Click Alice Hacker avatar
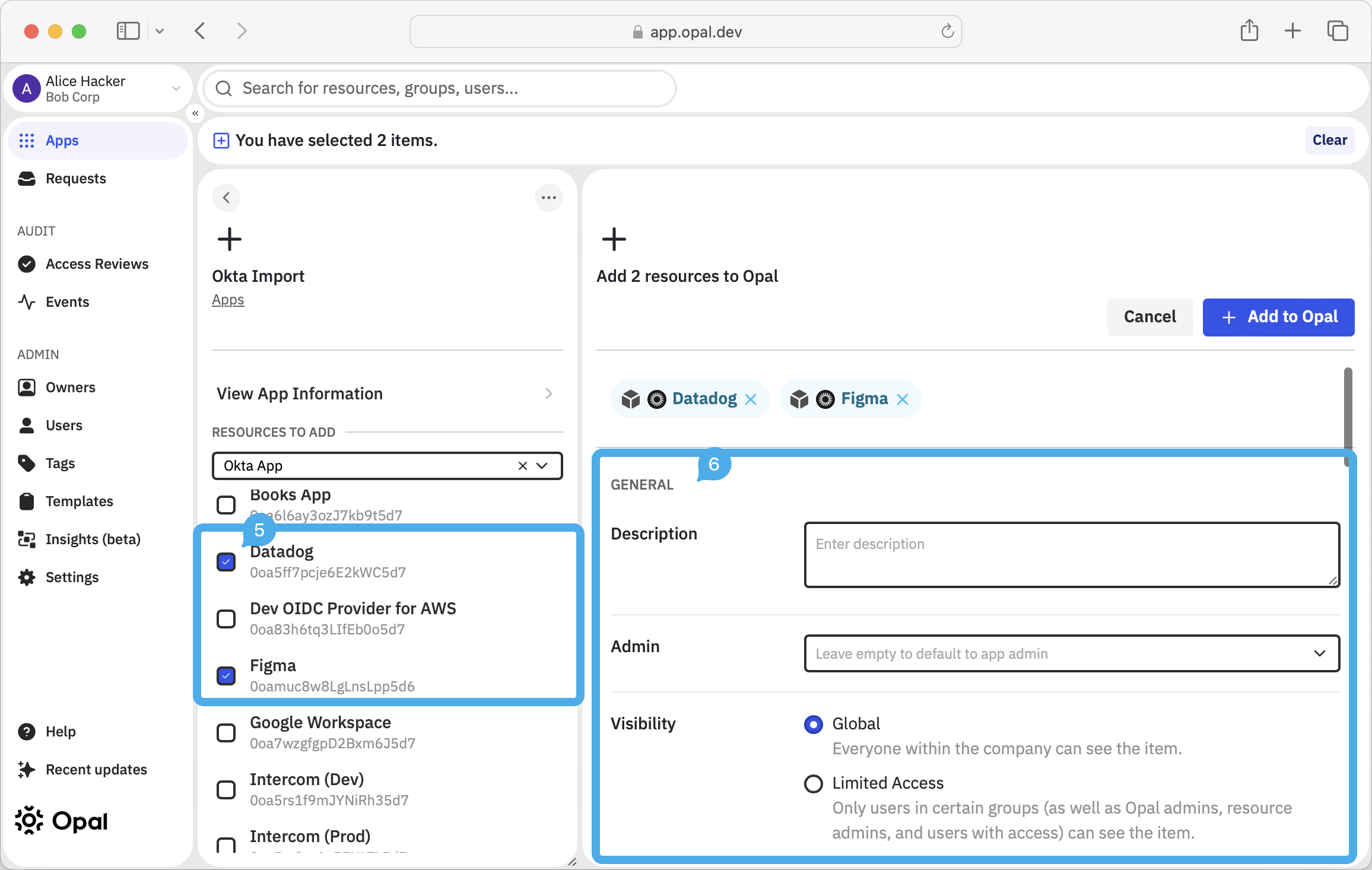This screenshot has height=870, width=1372. [x=27, y=88]
